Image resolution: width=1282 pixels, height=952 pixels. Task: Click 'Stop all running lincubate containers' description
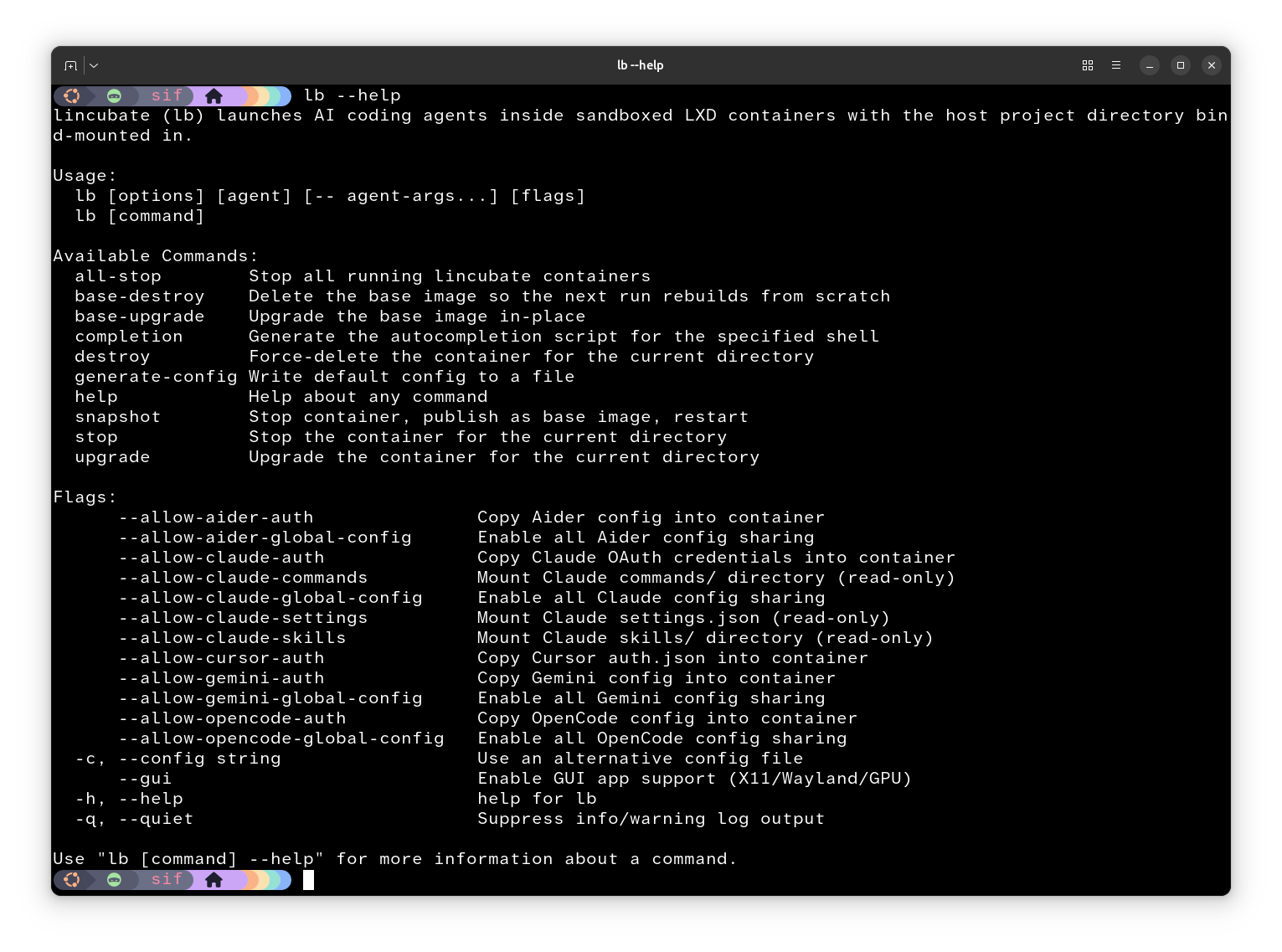450,276
